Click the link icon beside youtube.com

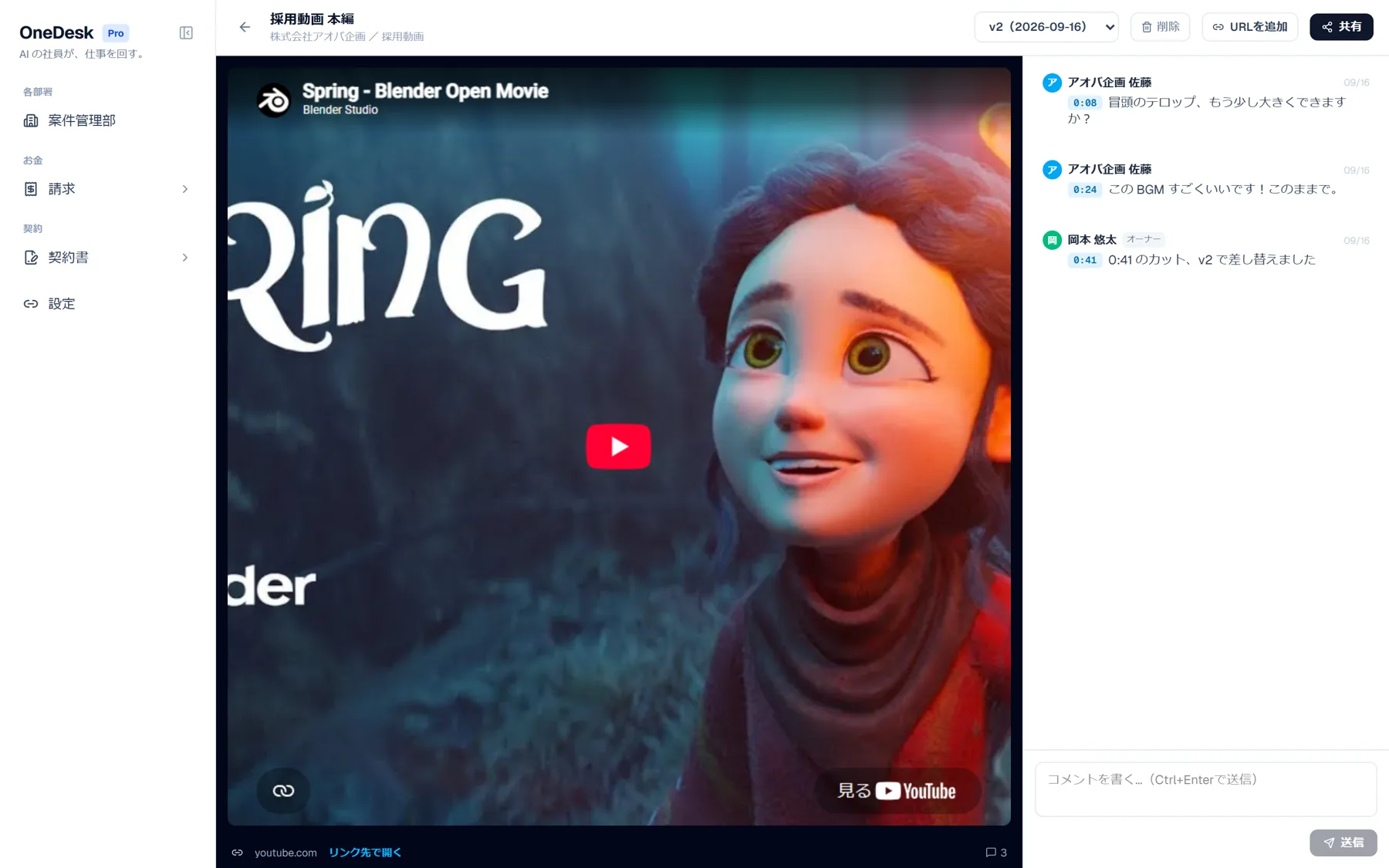(x=238, y=853)
